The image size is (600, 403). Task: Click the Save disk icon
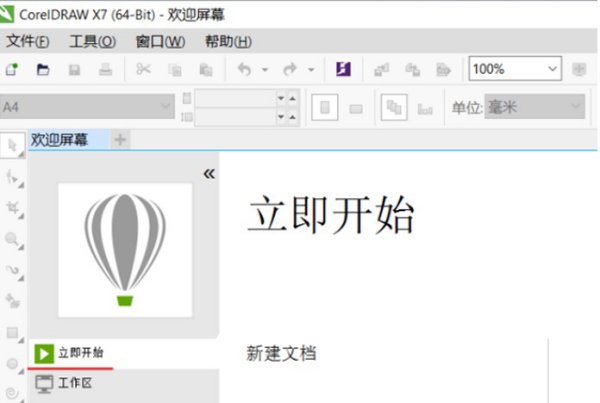74,70
